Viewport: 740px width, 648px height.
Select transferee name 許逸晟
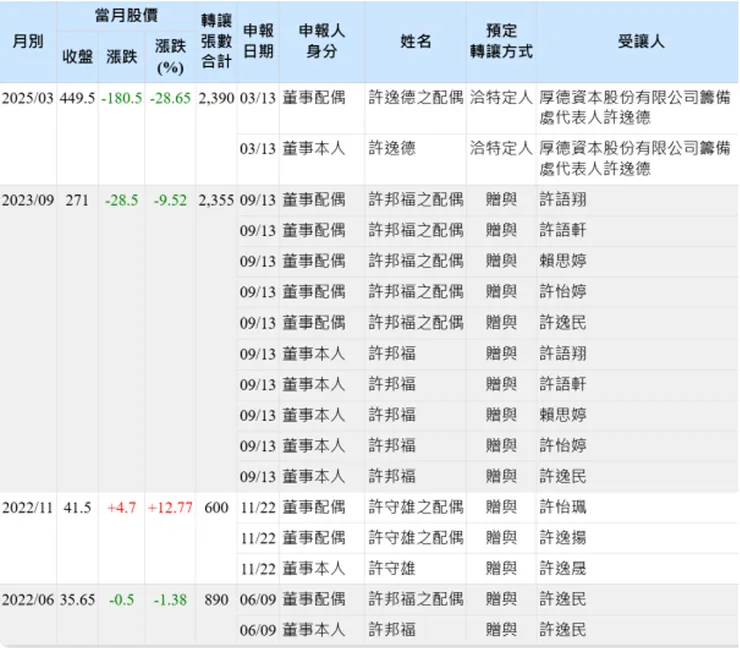click(x=564, y=569)
